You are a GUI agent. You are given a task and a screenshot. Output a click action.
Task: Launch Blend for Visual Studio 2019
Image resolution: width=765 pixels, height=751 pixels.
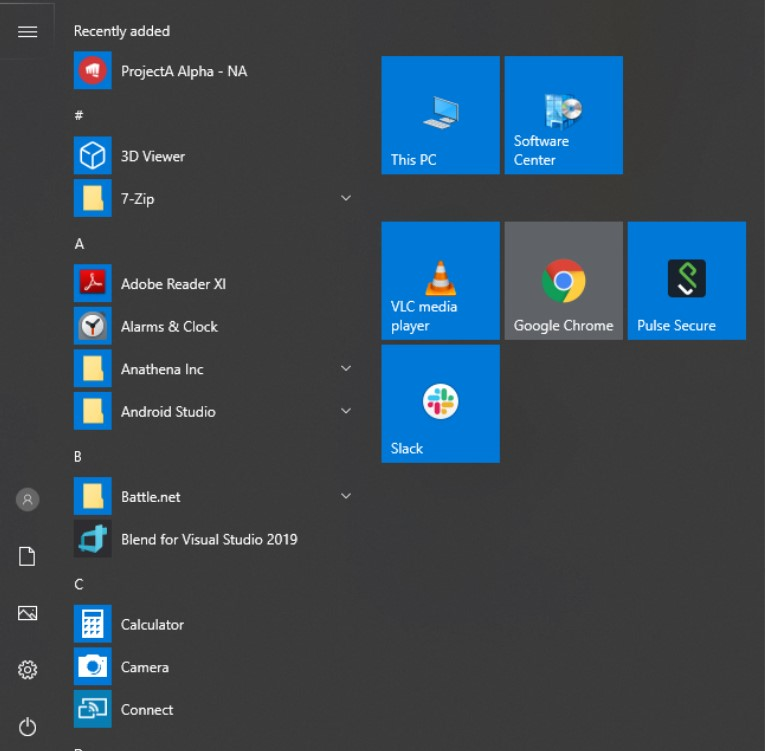208,539
